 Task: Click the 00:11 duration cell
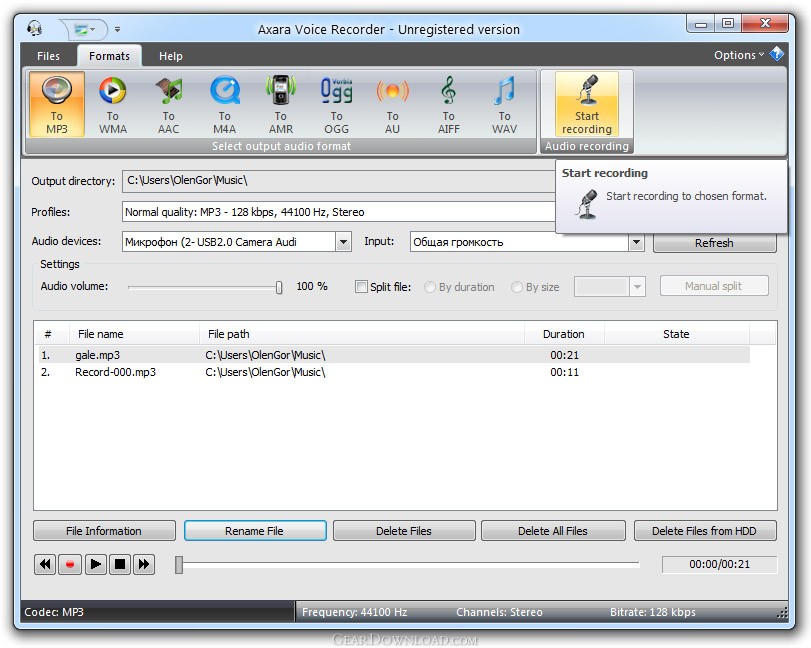coord(564,372)
